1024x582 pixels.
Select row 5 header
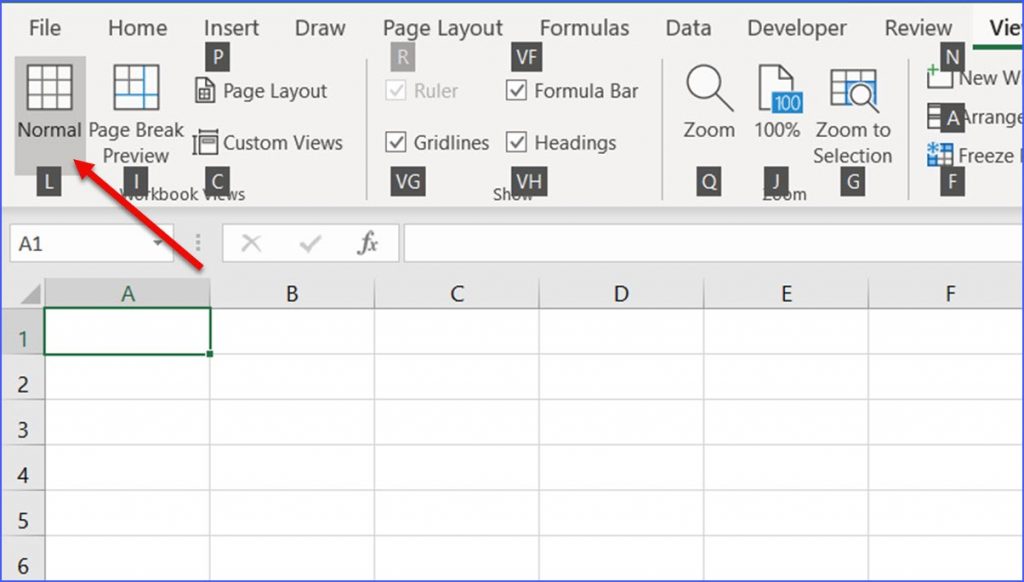tap(23, 513)
